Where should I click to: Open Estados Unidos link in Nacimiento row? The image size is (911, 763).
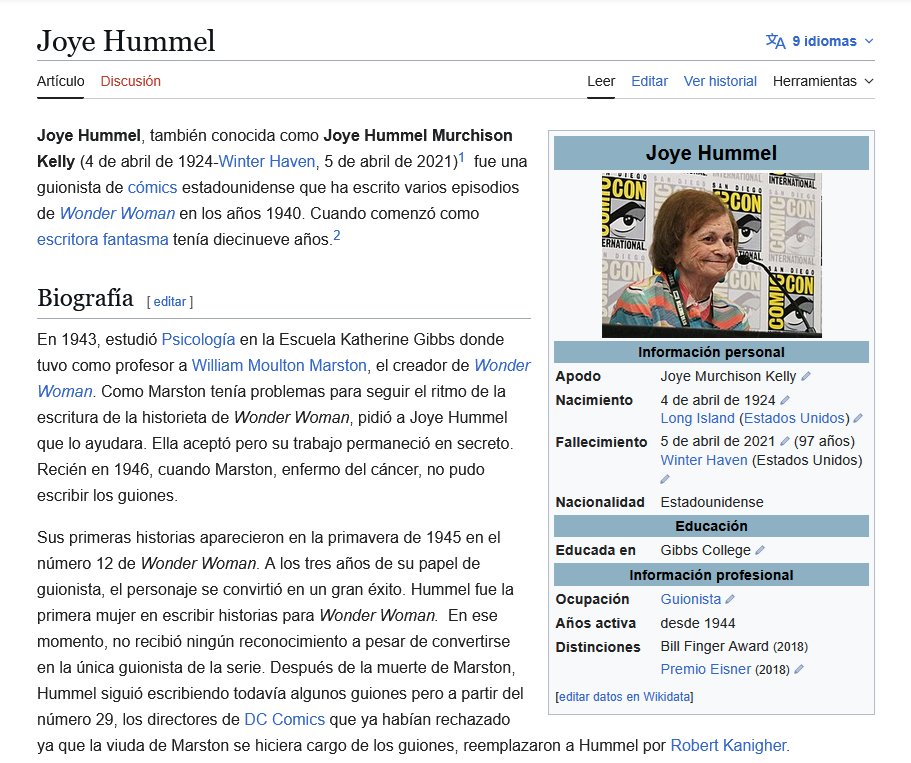click(x=794, y=418)
